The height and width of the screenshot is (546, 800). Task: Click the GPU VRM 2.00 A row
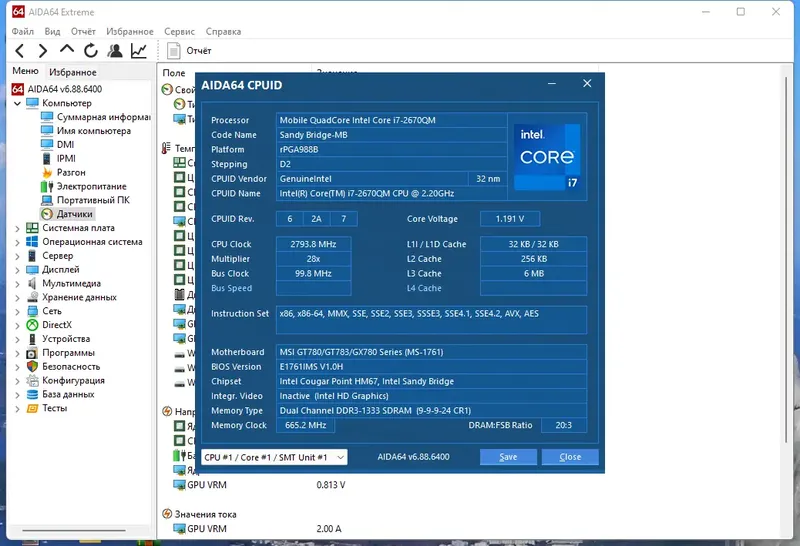[x=258, y=529]
